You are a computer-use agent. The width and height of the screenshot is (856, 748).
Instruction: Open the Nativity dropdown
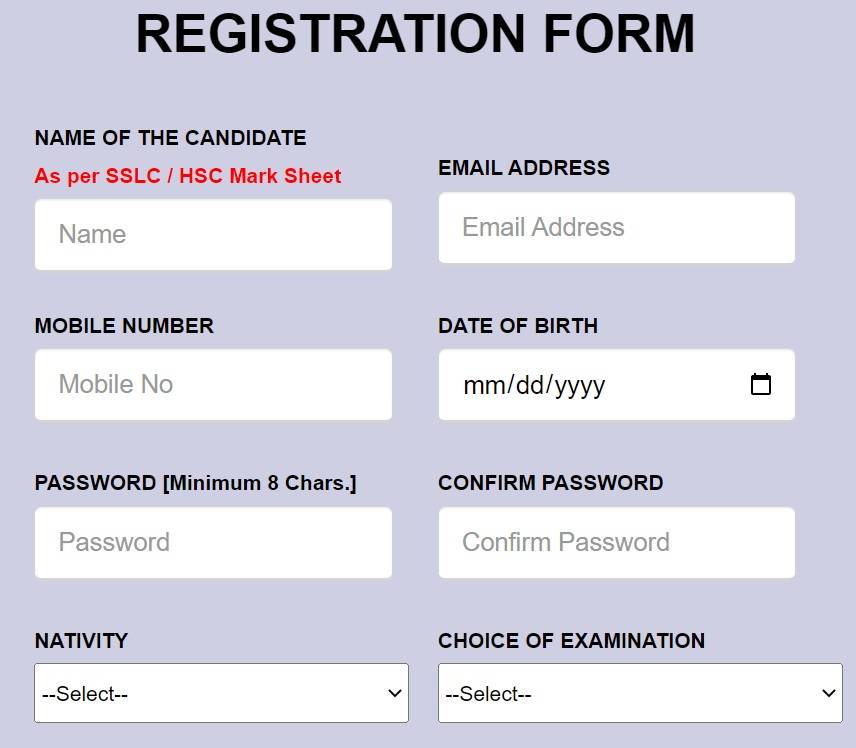pyautogui.click(x=220, y=693)
